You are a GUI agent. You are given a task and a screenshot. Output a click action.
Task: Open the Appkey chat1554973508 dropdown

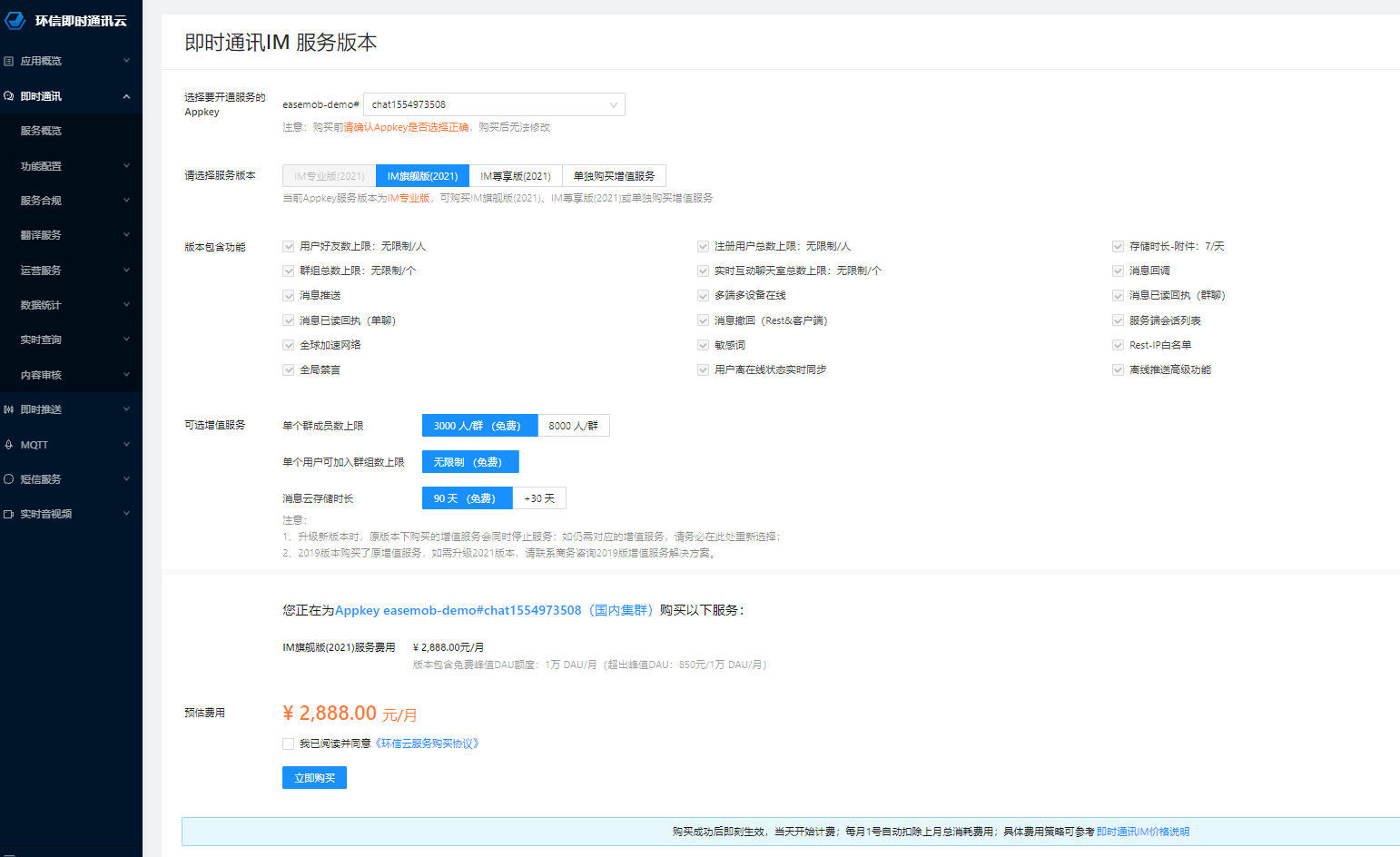[494, 104]
